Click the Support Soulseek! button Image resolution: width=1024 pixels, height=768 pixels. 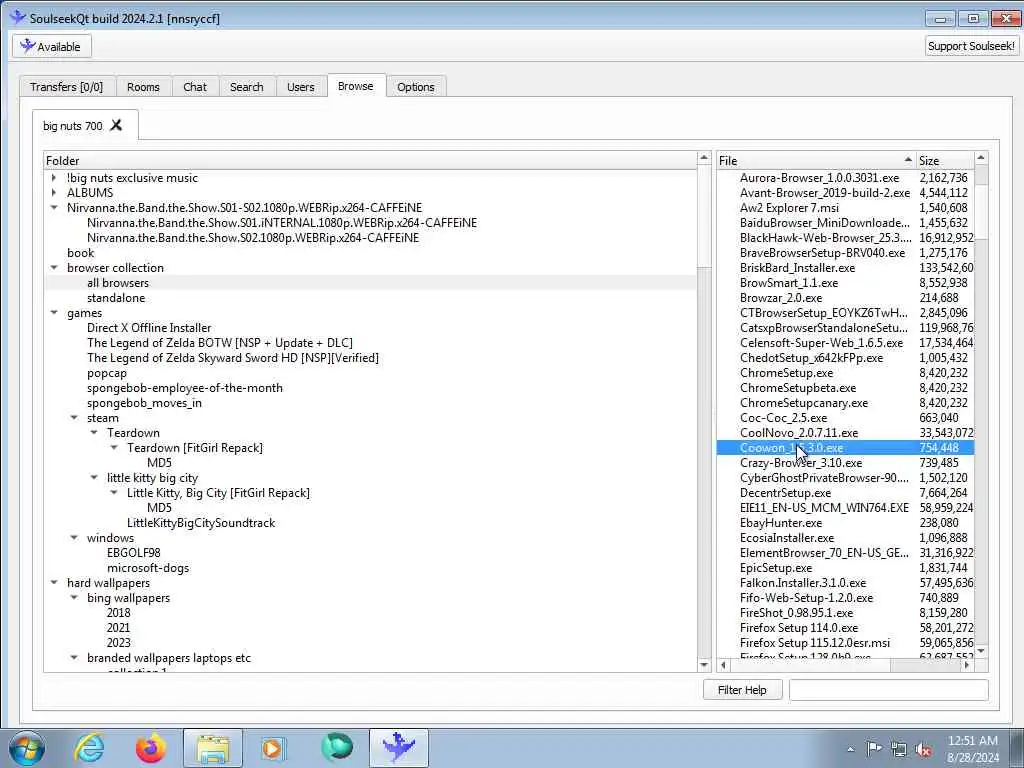[971, 46]
